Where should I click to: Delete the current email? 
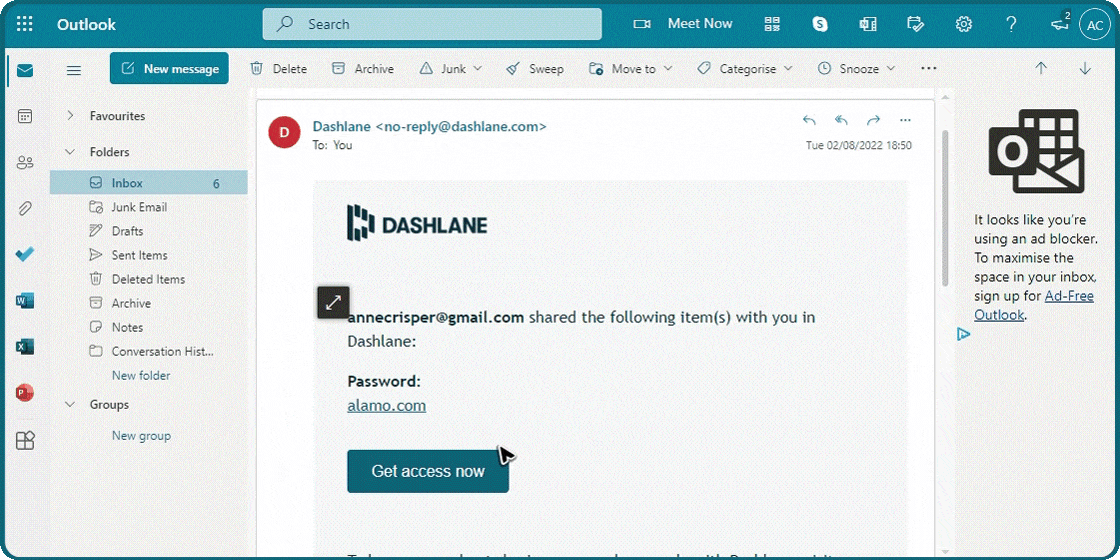(278, 69)
